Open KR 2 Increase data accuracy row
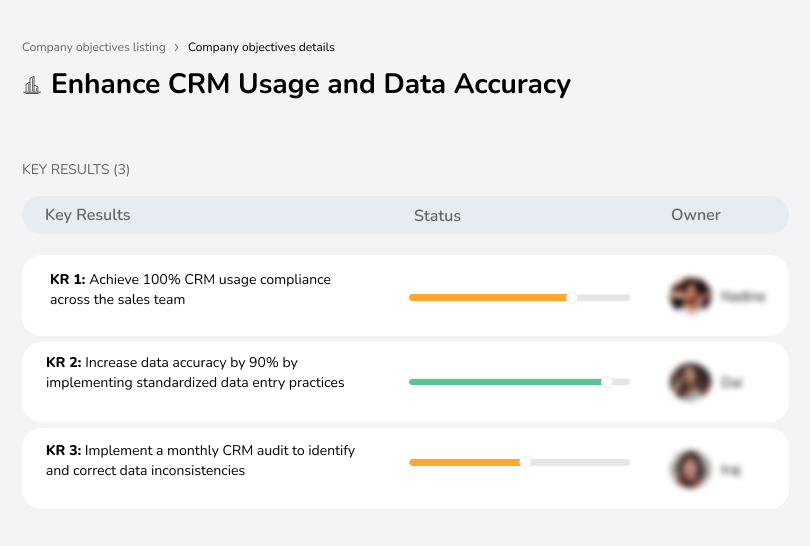 coord(405,382)
